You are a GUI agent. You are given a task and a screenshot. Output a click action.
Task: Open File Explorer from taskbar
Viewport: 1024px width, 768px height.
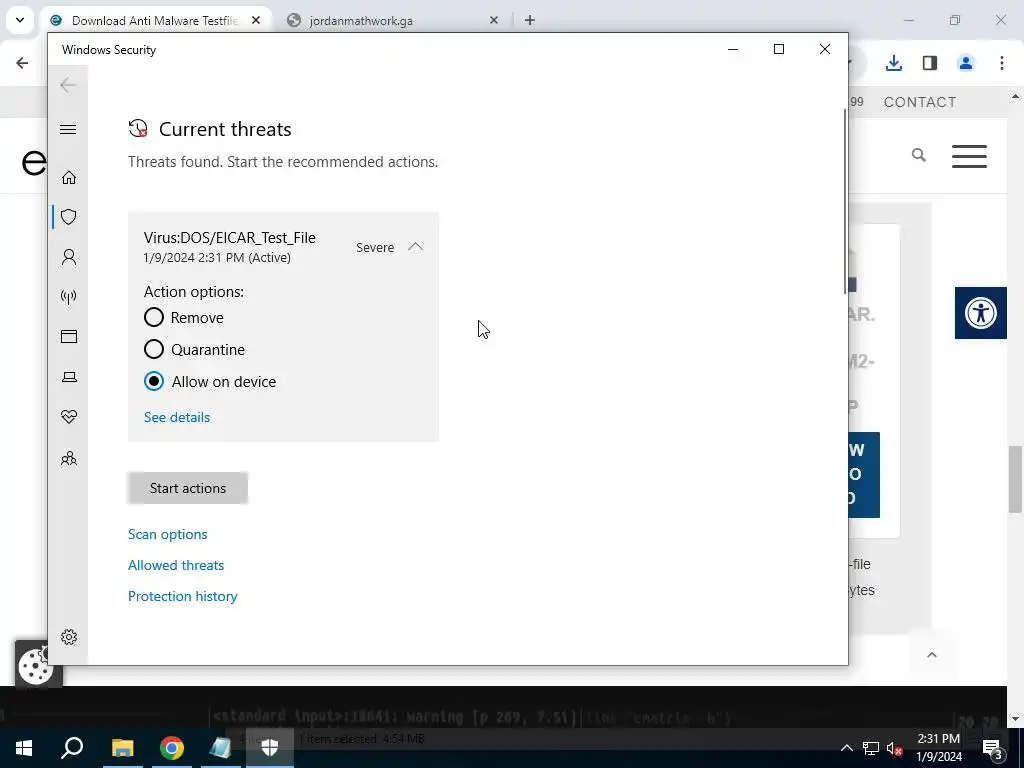pos(122,748)
